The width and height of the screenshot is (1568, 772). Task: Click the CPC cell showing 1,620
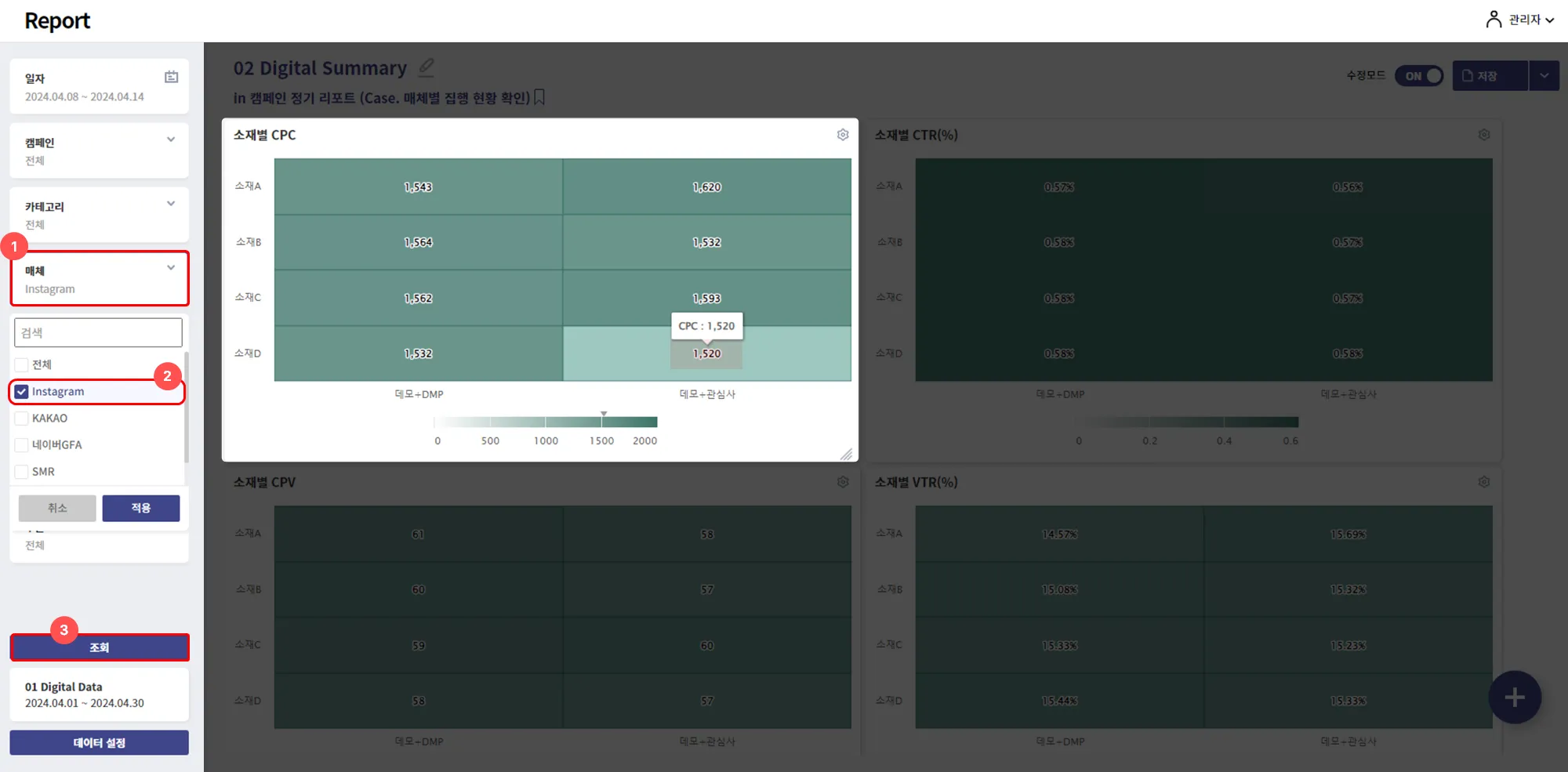pos(707,187)
